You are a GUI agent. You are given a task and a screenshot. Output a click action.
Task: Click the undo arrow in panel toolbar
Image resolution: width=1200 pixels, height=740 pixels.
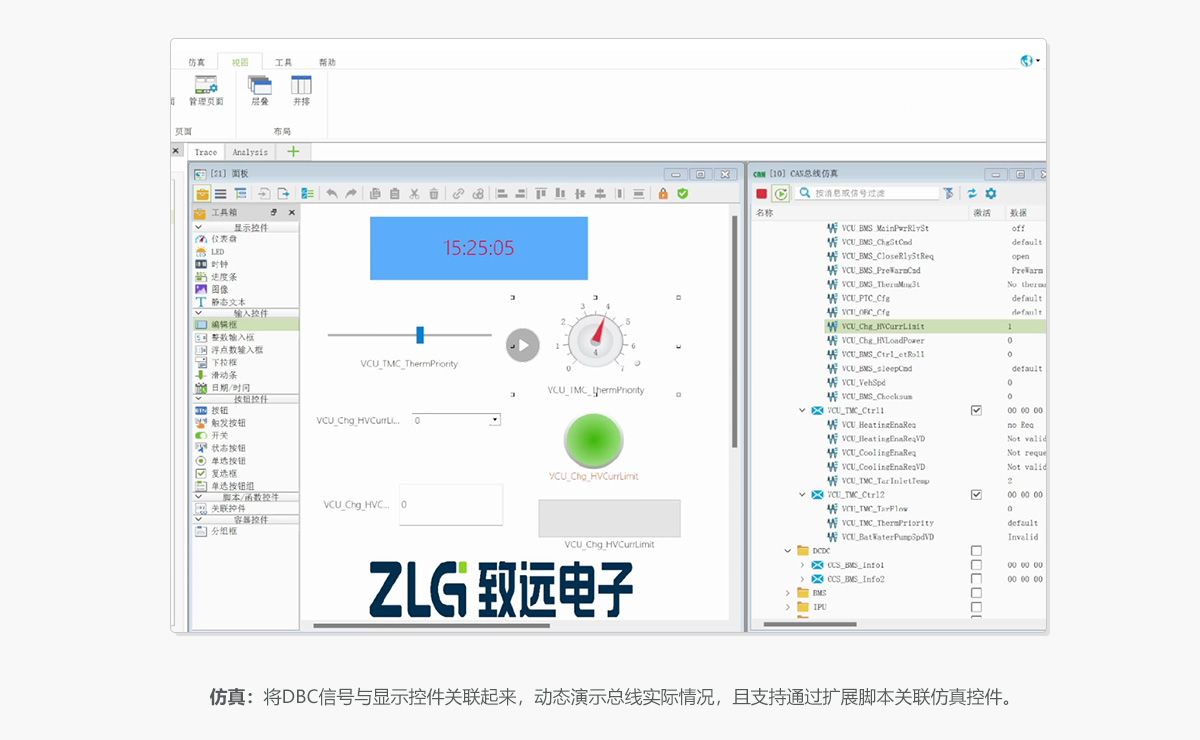[332, 194]
